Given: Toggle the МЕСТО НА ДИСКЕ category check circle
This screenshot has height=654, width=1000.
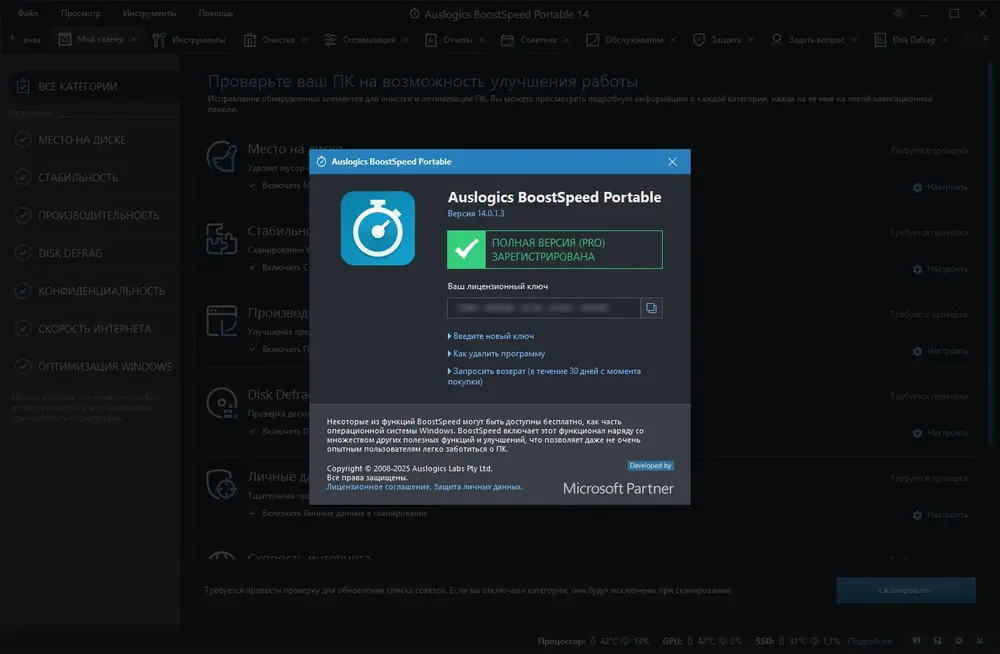Looking at the screenshot, I should click(23, 140).
